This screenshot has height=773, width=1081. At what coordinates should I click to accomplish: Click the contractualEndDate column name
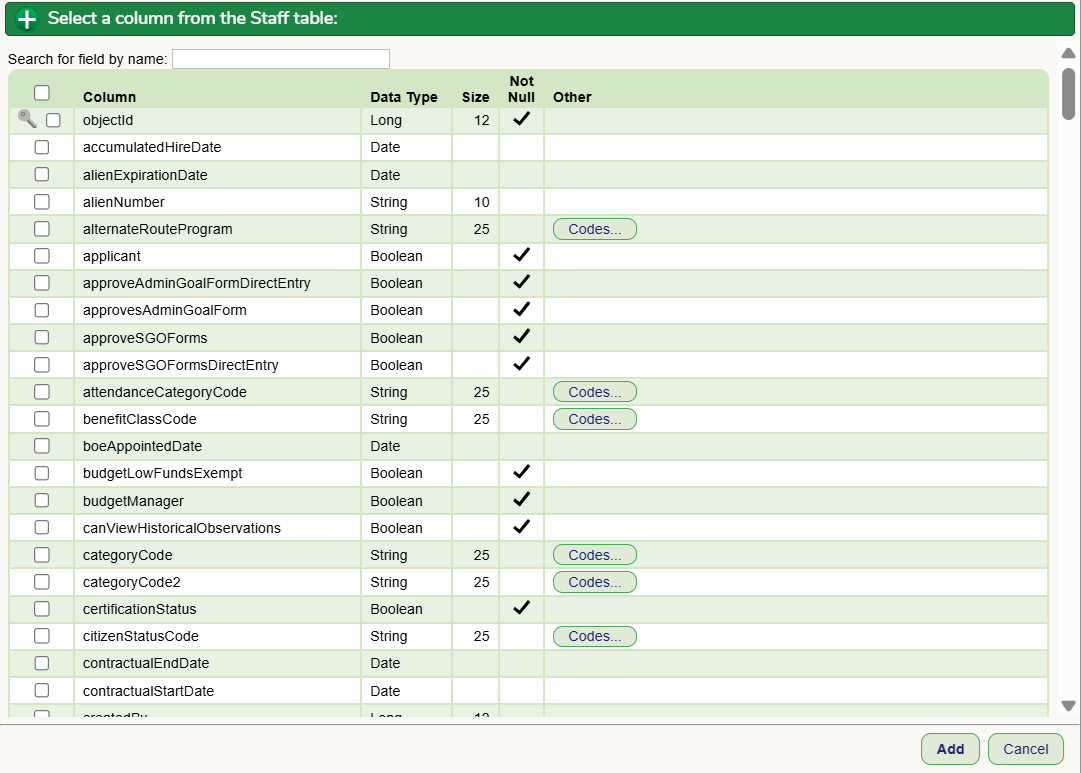pyautogui.click(x=146, y=663)
